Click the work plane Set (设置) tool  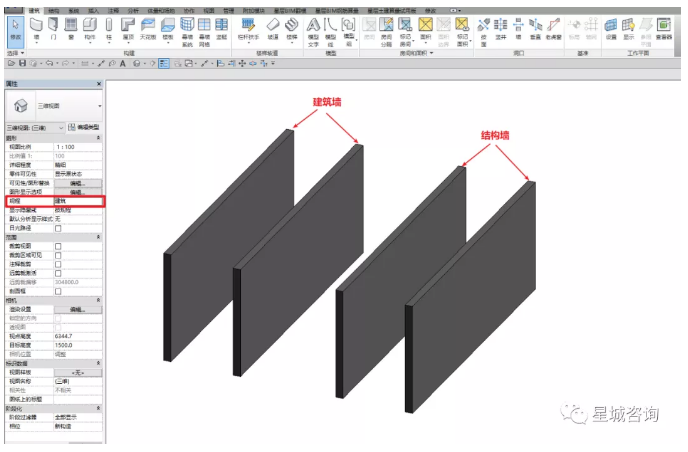[611, 29]
